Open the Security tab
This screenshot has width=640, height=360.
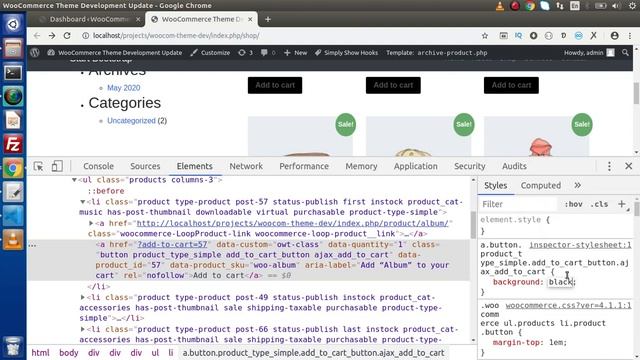pos(469,166)
